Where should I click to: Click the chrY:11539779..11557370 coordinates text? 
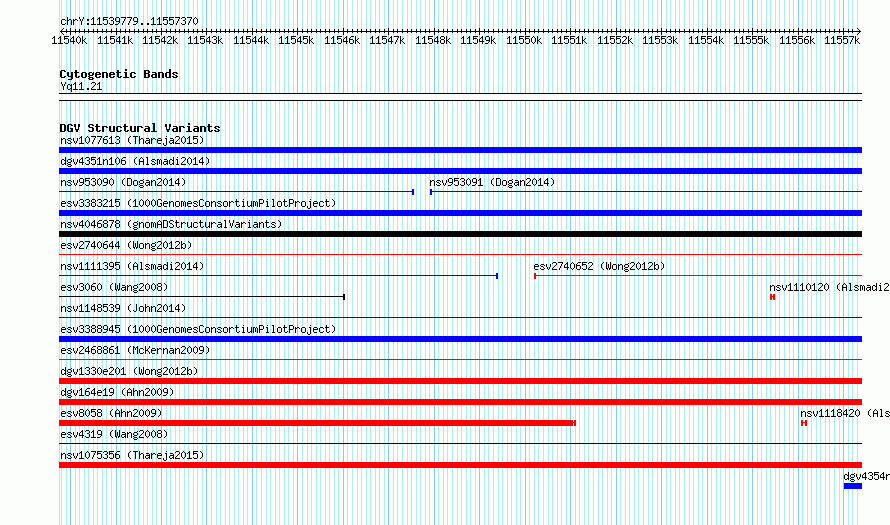129,21
